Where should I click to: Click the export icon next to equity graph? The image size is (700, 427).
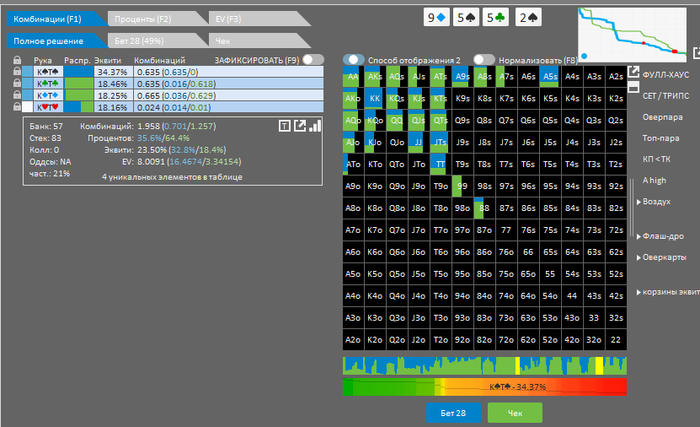[696, 53]
